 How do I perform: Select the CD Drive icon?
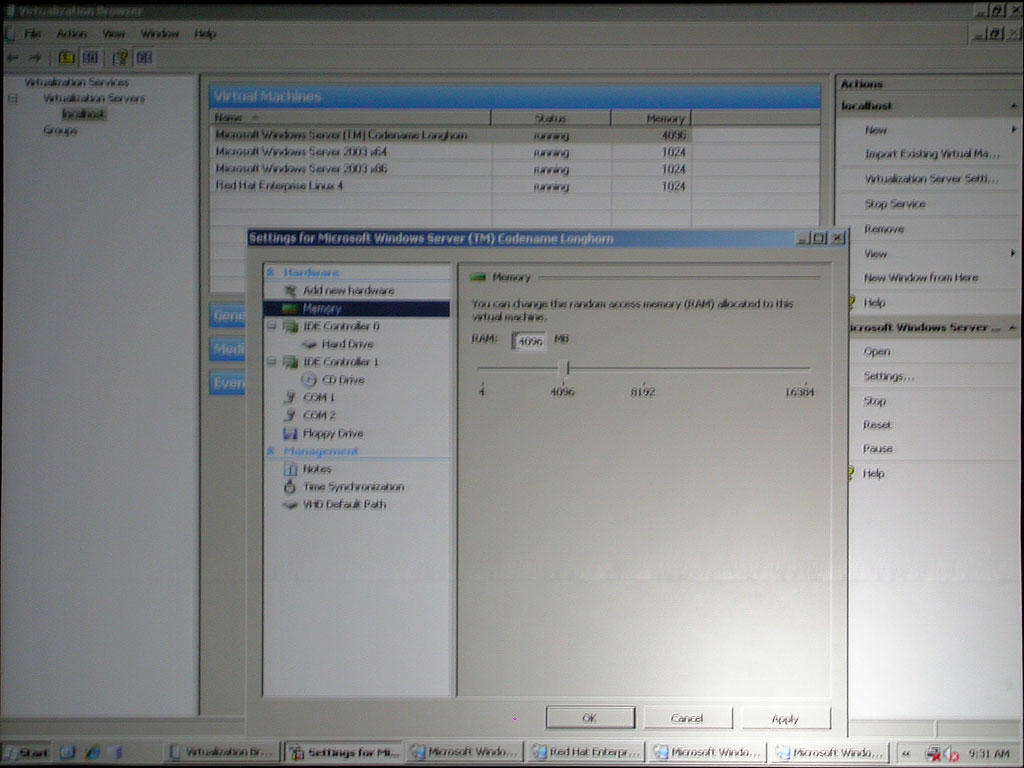[x=309, y=380]
